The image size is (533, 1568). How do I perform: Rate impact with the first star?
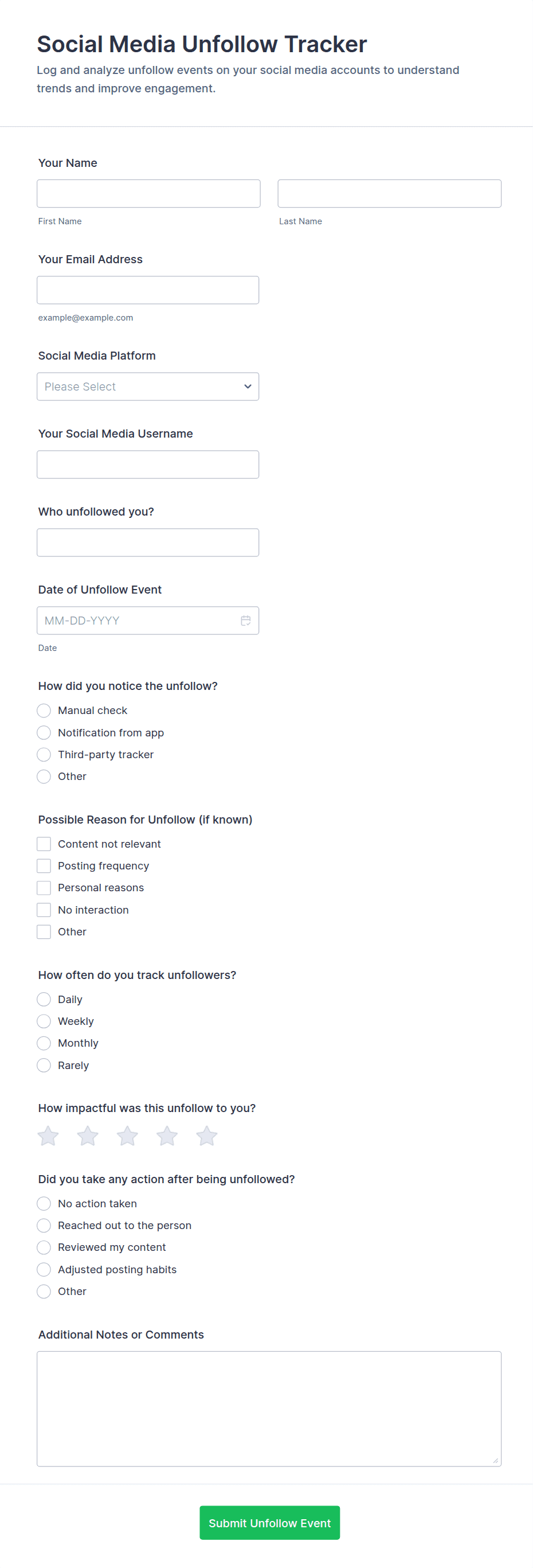[x=48, y=1136]
